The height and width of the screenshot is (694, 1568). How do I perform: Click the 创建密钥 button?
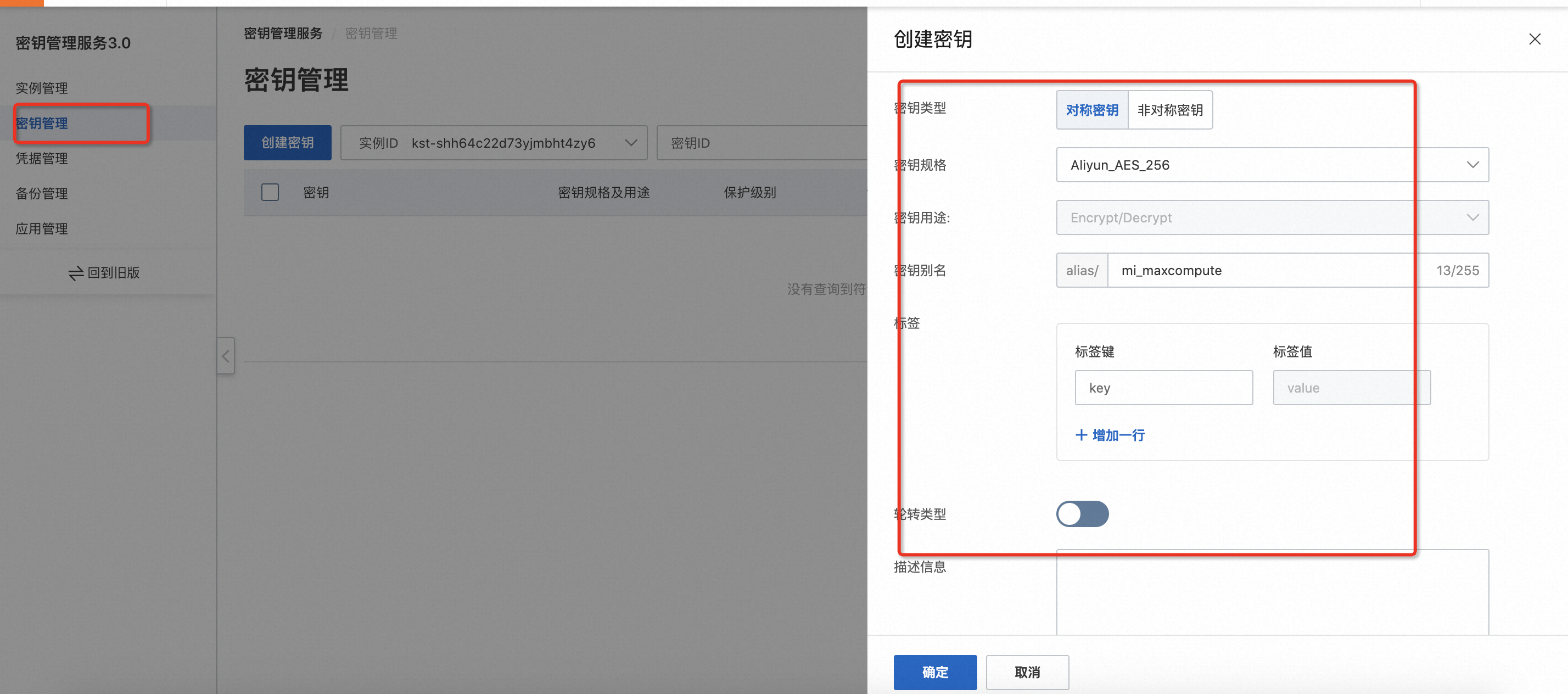click(x=287, y=143)
